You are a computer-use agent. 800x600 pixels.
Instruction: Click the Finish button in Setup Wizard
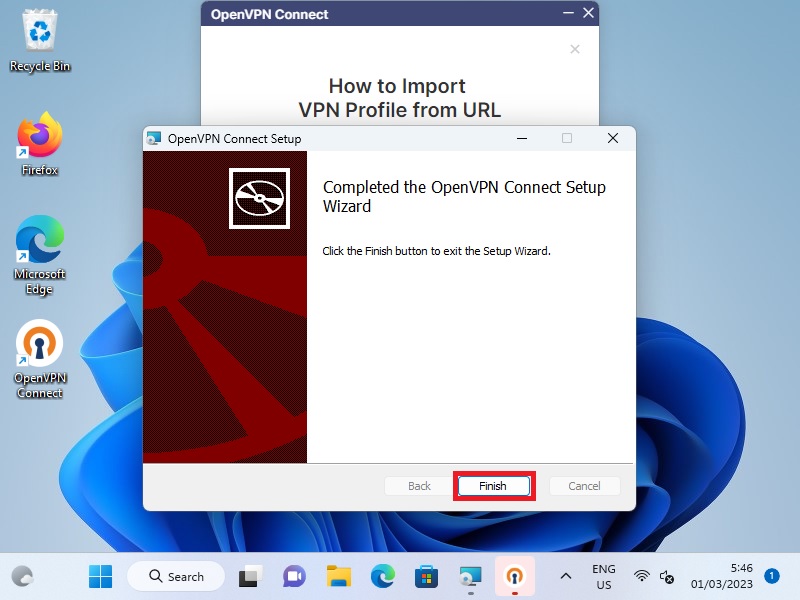[492, 486]
